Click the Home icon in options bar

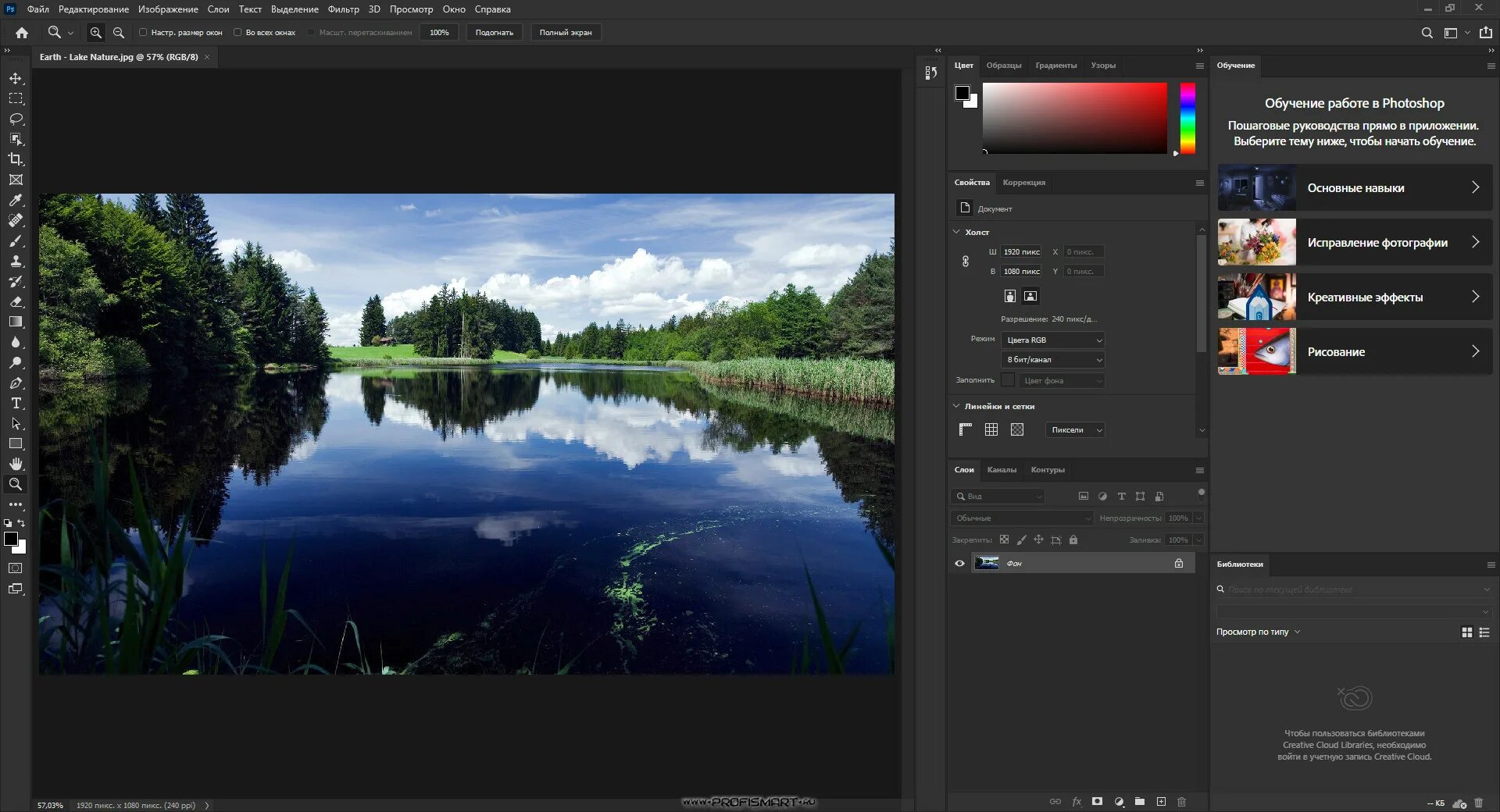click(22, 33)
